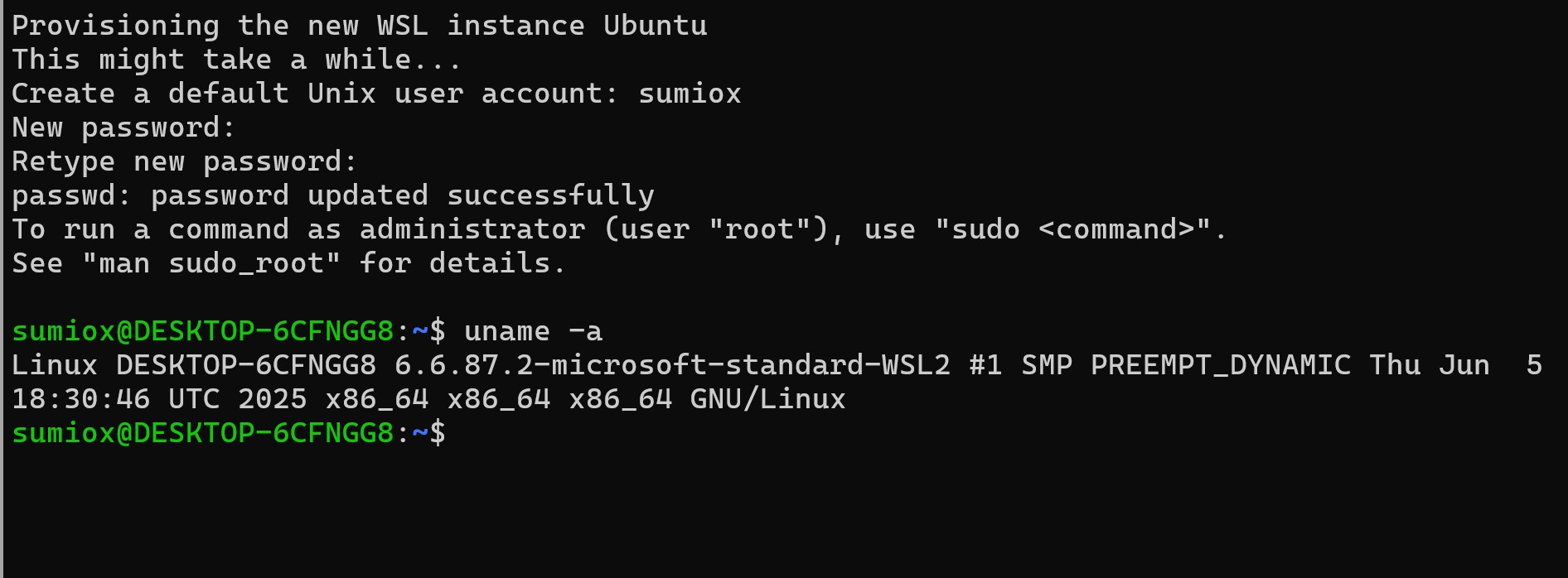This screenshot has width=1568, height=578.
Task: Click the "New password:" line
Action: coord(123,128)
